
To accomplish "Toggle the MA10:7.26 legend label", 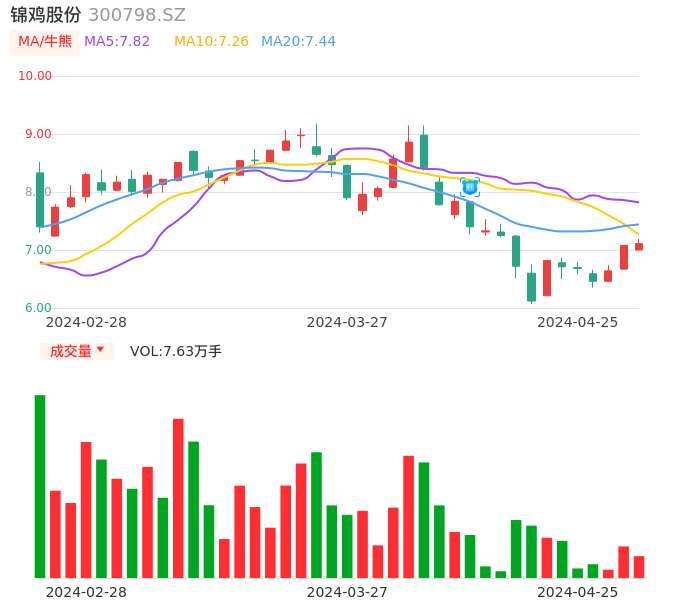I will pyautogui.click(x=211, y=42).
